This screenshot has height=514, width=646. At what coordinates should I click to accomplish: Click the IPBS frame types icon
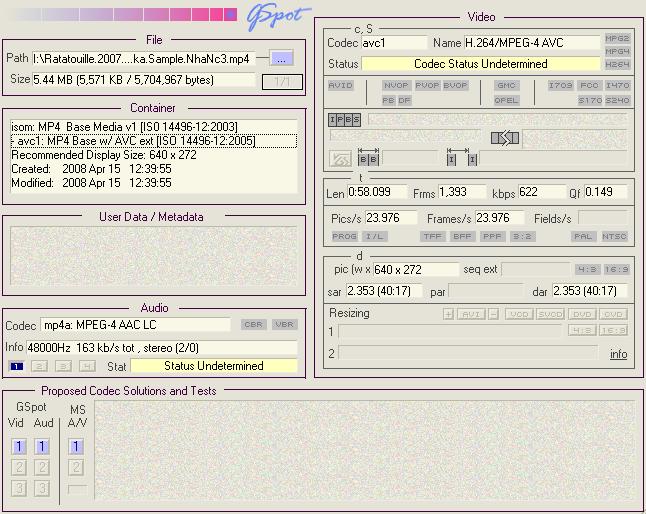pyautogui.click(x=344, y=120)
